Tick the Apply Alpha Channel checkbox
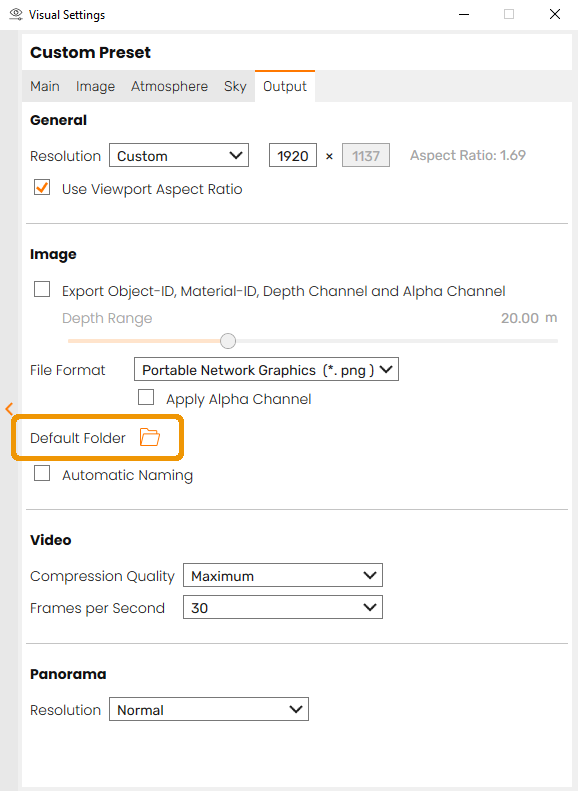The height and width of the screenshot is (791, 578). 146,398
